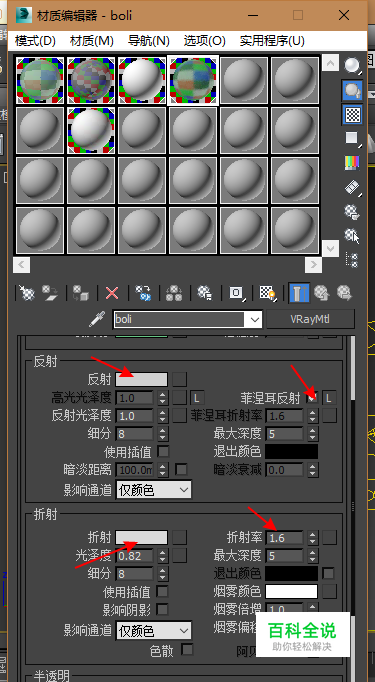Toggle the L lock beside 高光光泽度
This screenshot has width=375, height=682.
[x=197, y=398]
